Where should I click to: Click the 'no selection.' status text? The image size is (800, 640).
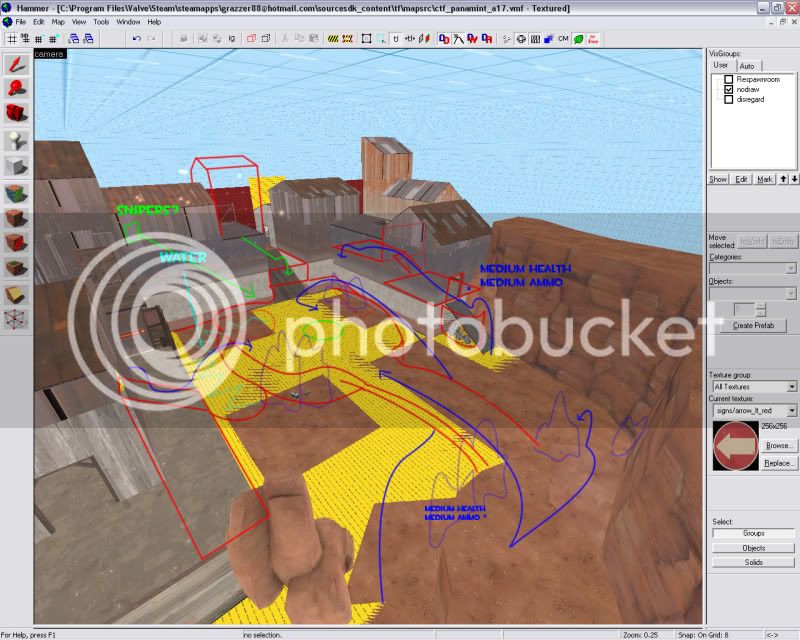click(x=262, y=635)
